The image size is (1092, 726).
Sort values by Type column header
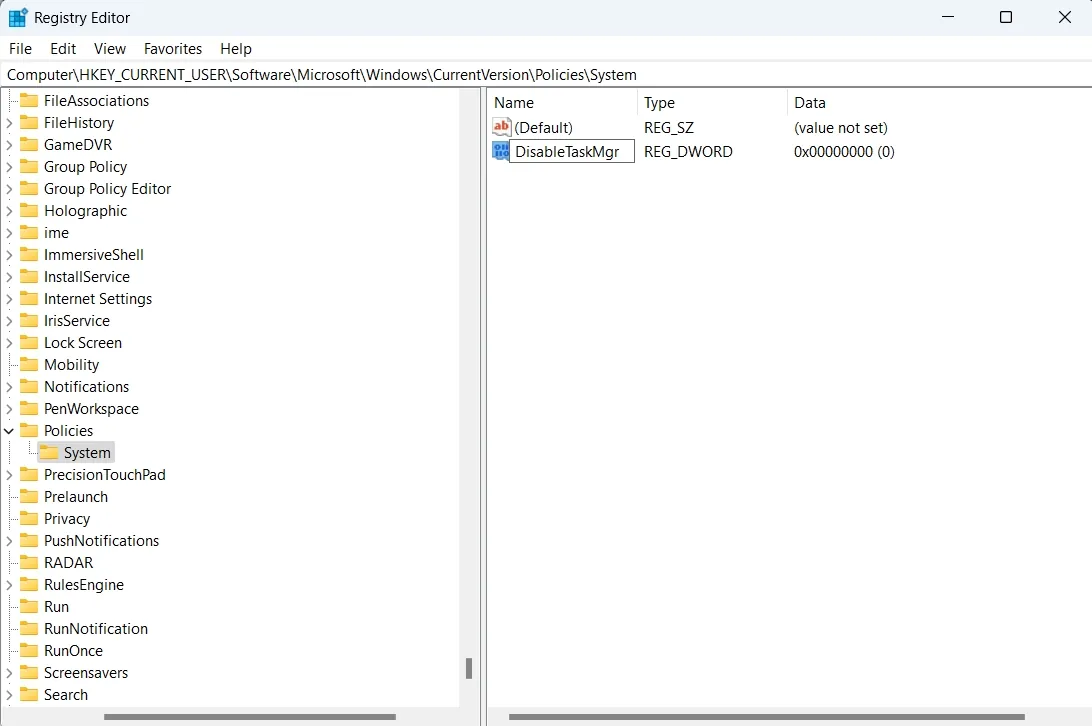point(712,102)
